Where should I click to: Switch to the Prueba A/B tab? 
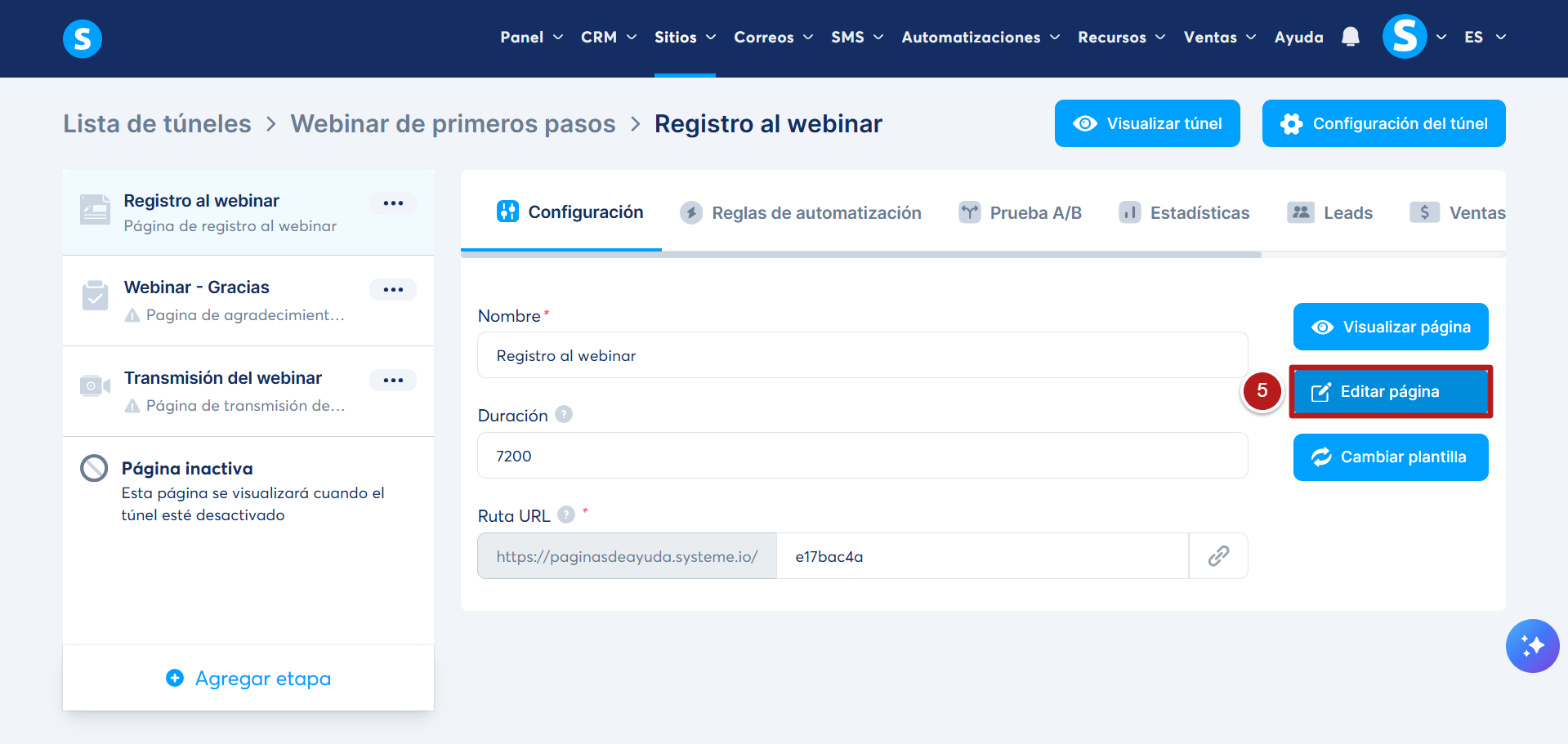pyautogui.click(x=1020, y=212)
